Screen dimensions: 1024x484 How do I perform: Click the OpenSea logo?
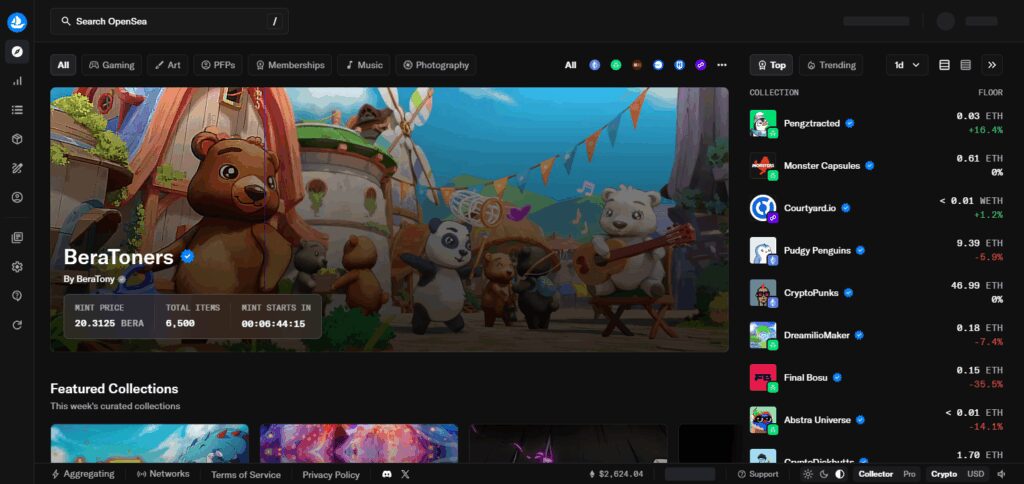coord(17,22)
